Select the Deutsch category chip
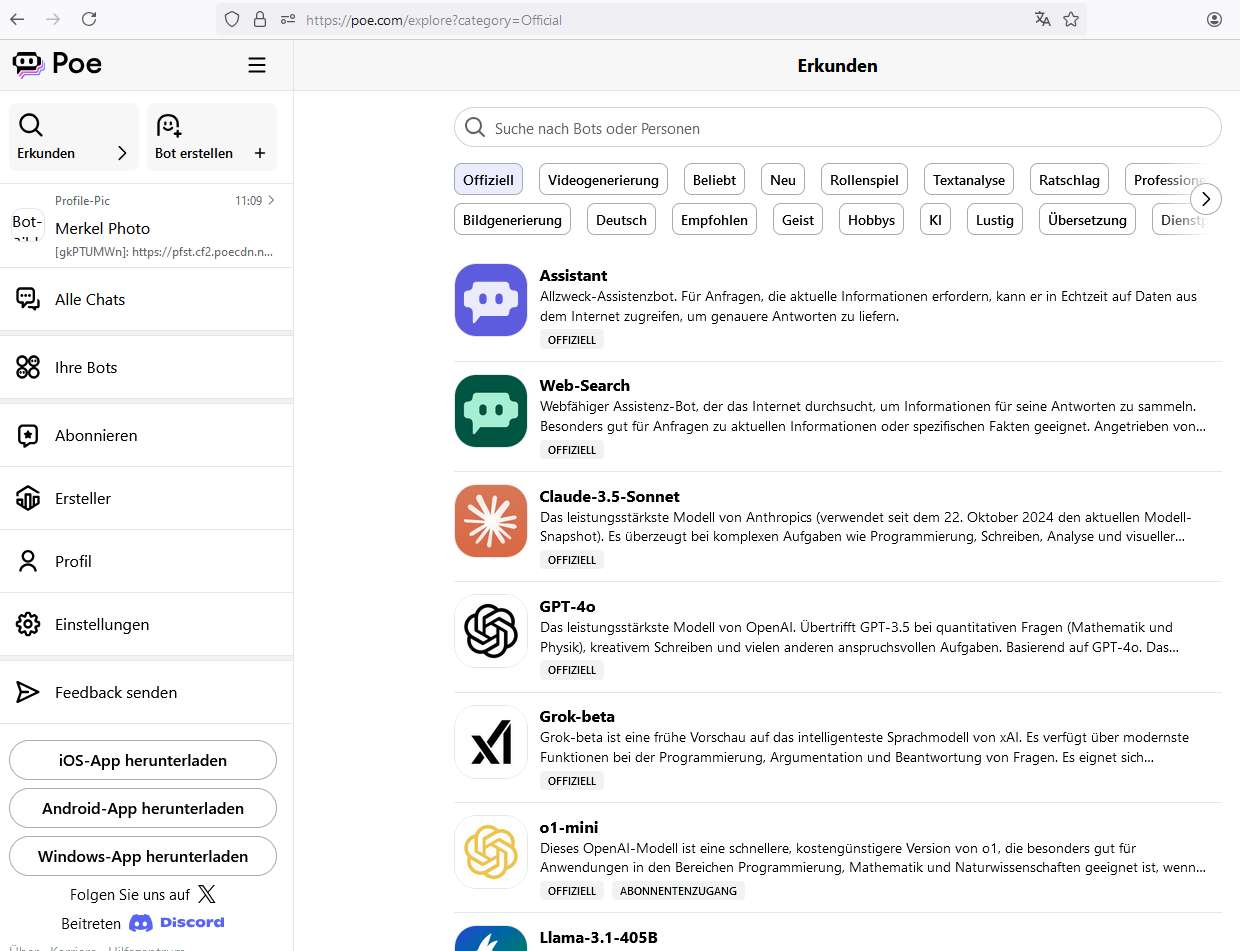 [622, 220]
